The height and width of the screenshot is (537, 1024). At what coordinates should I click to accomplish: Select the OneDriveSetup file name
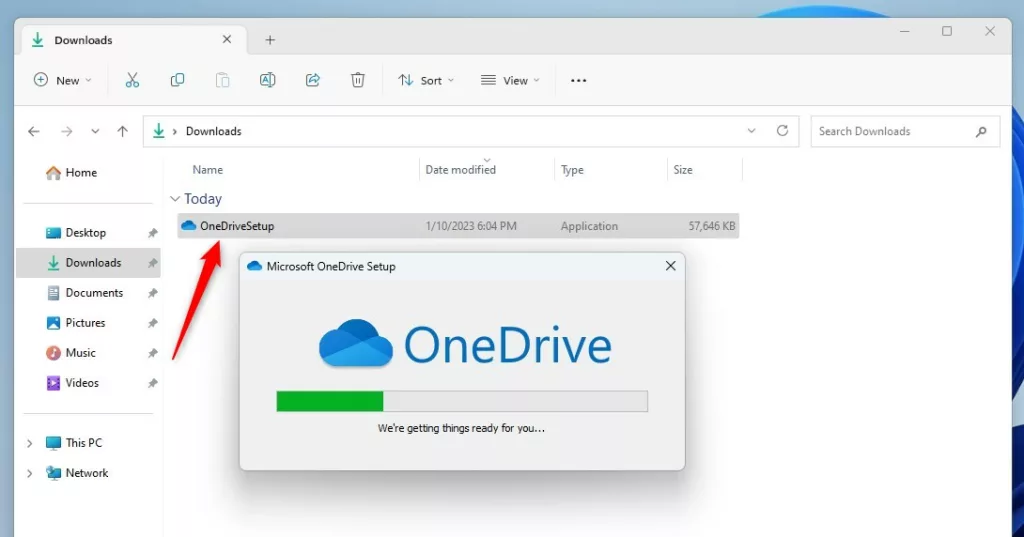pos(237,226)
